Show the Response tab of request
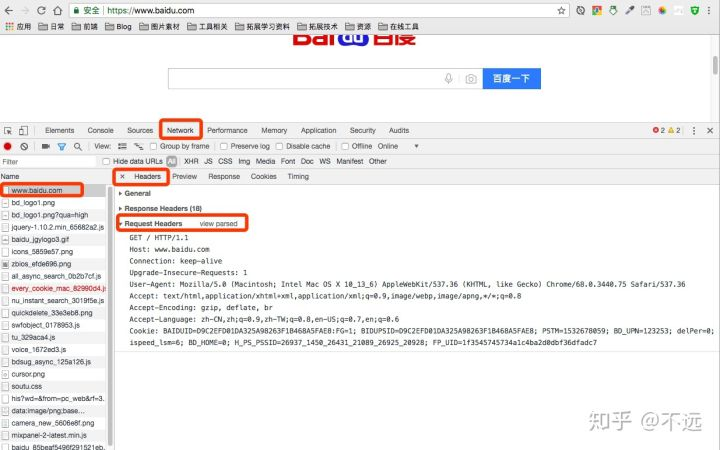Viewport: 720px width, 450px height. point(224,176)
